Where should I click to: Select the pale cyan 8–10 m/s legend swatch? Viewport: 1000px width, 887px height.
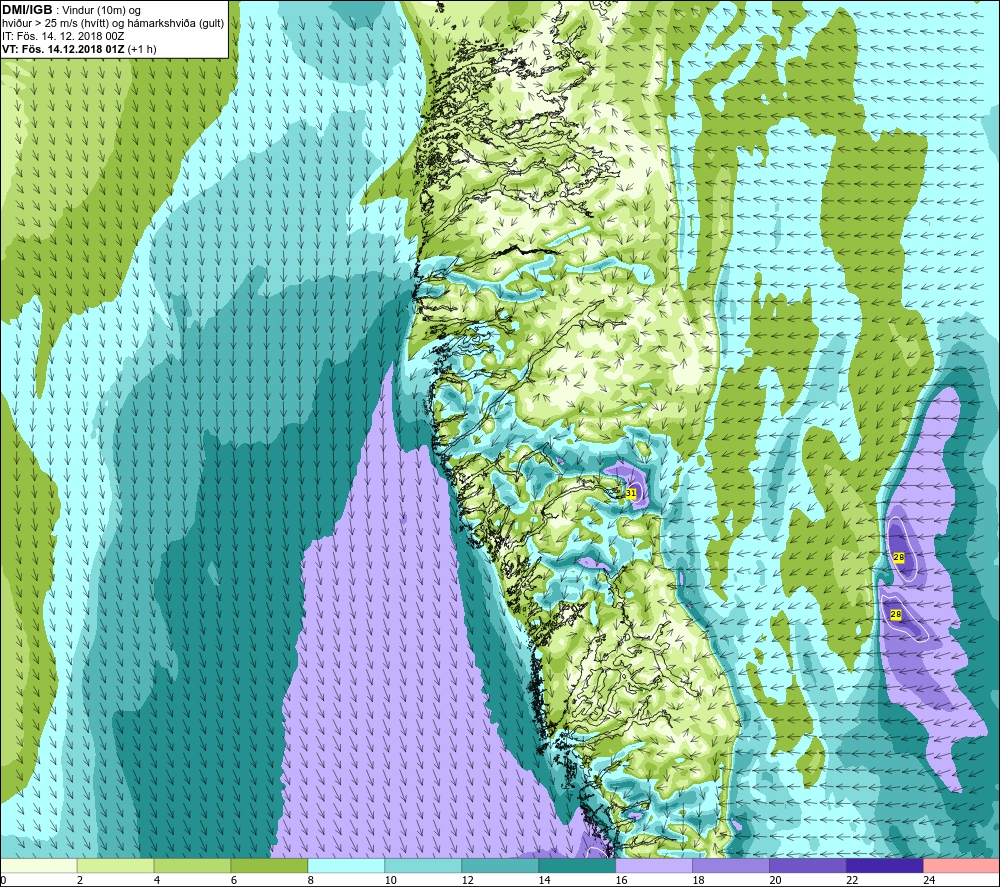tap(346, 866)
